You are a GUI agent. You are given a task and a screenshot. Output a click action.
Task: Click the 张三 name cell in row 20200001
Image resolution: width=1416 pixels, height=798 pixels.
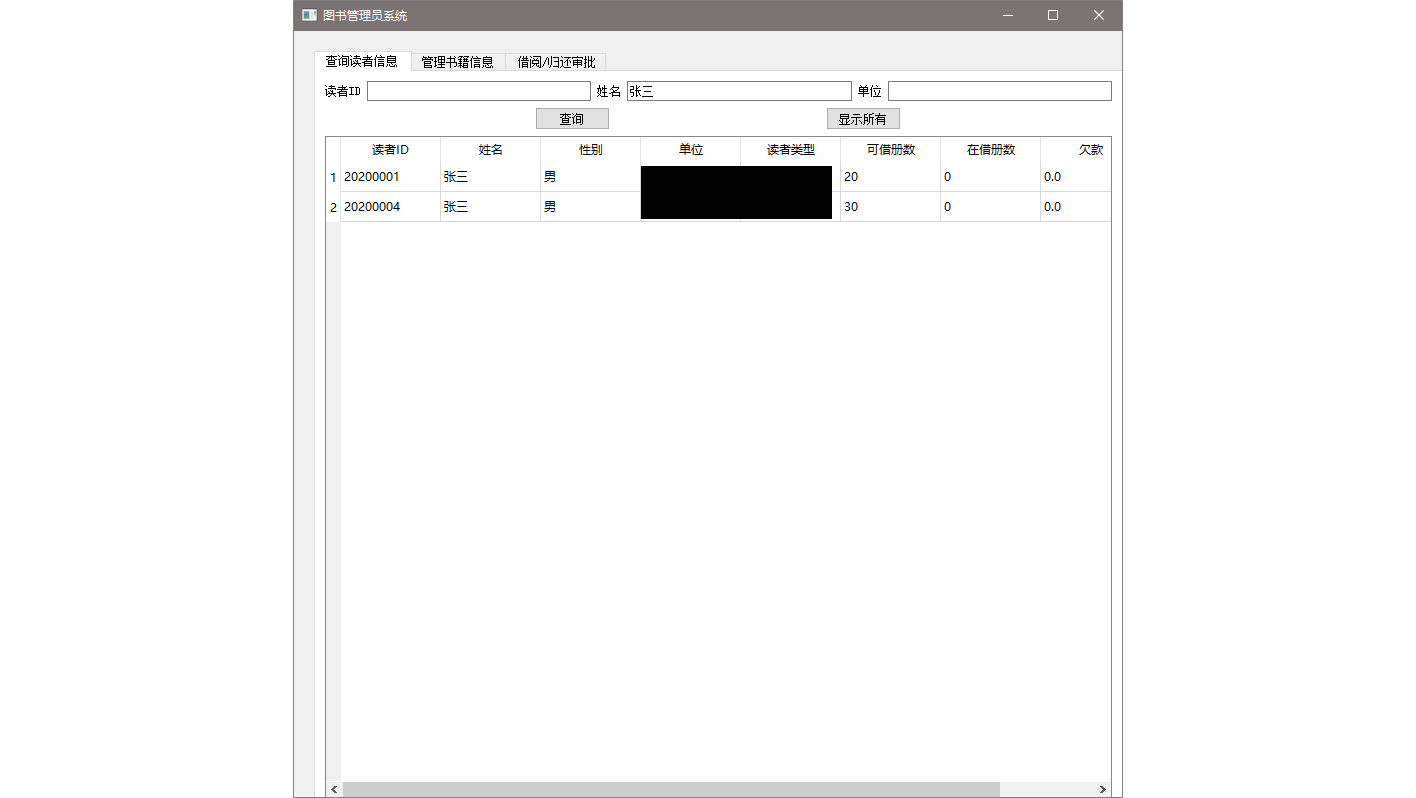pyautogui.click(x=491, y=177)
